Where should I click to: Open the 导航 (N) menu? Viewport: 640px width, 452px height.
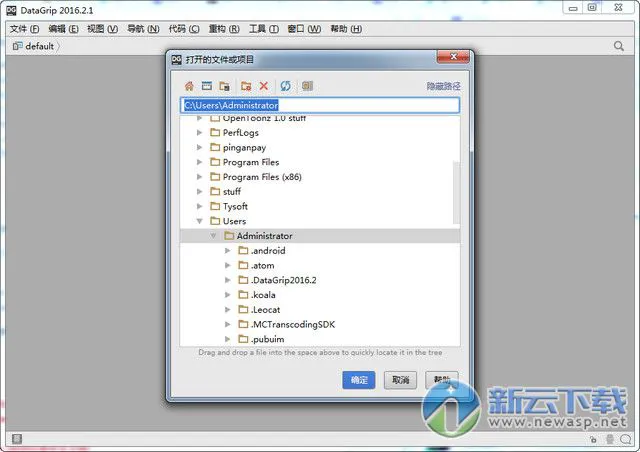click(x=143, y=29)
